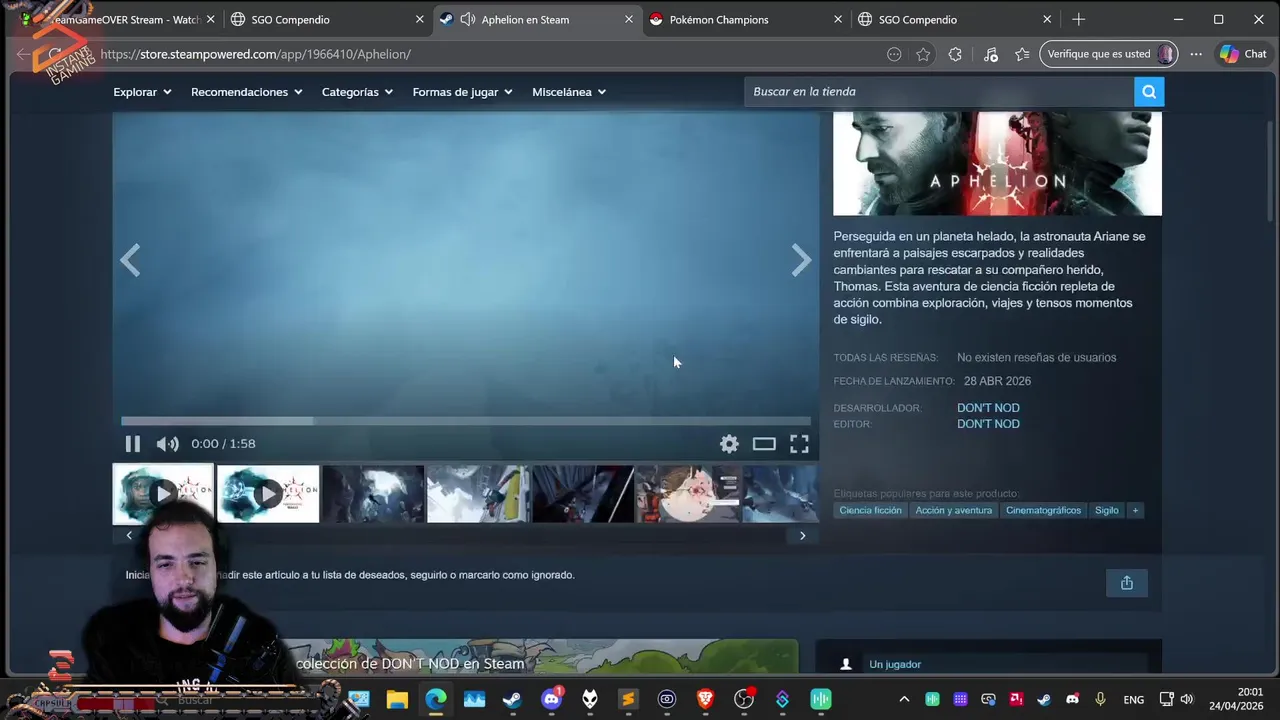The image size is (1280, 720).
Task: Open the third screenshot thumbnail
Action: pyautogui.click(x=373, y=493)
